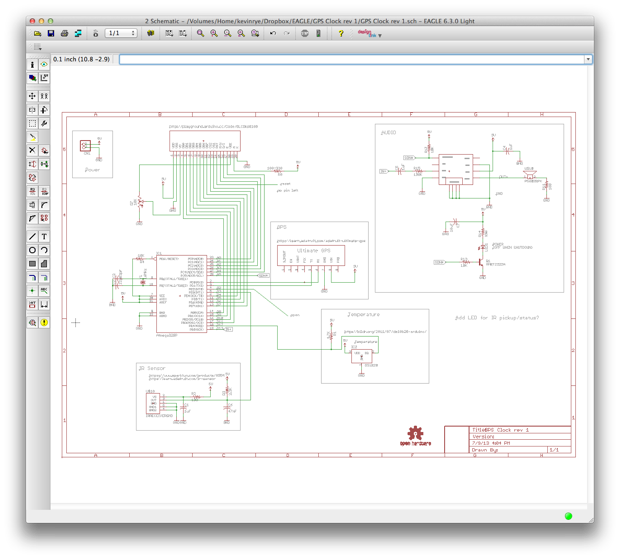Select the Change wrench tool
620x559 pixels.
[44, 123]
